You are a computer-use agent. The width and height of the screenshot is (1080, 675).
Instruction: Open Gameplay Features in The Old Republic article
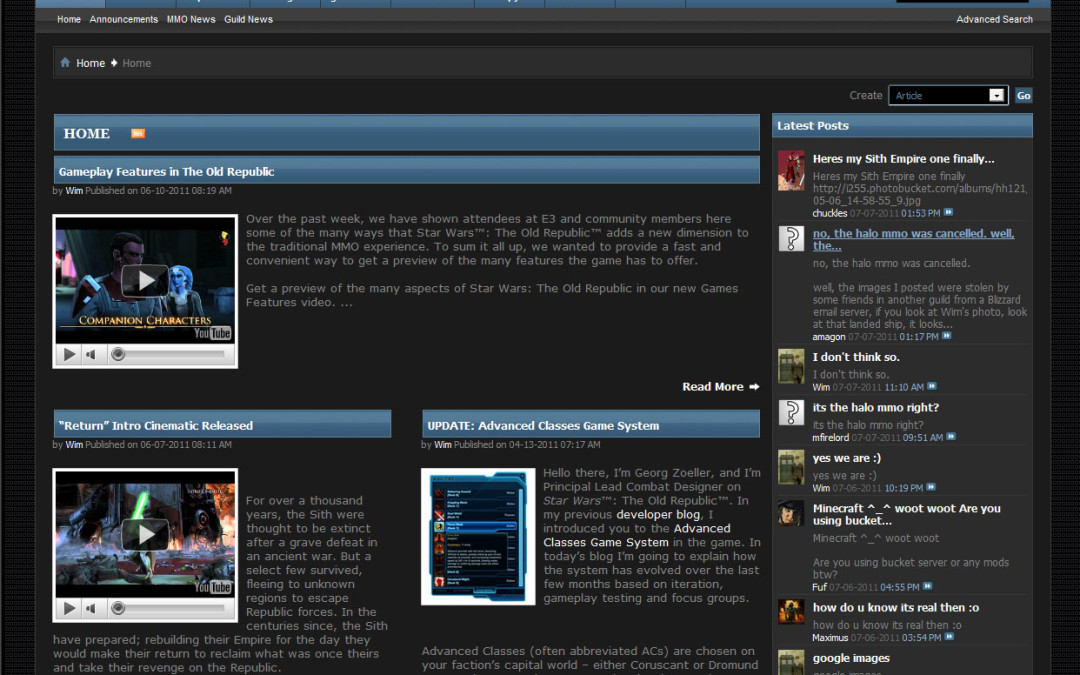coord(167,172)
